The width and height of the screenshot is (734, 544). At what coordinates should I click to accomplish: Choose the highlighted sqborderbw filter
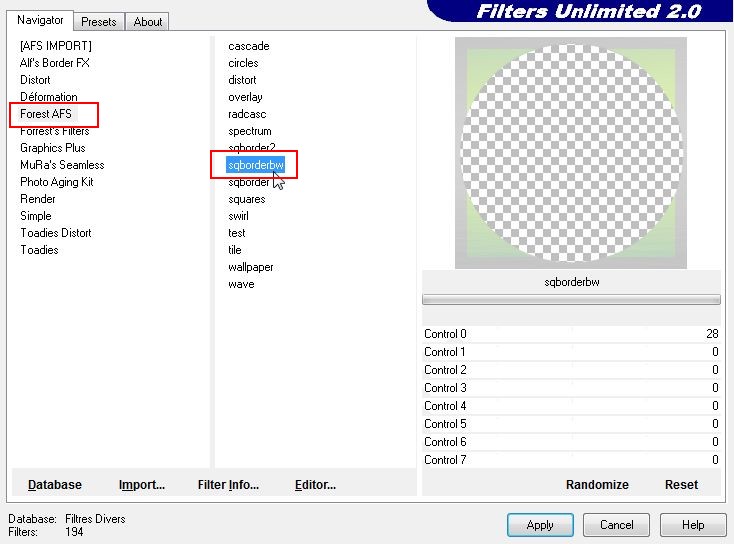[256, 165]
